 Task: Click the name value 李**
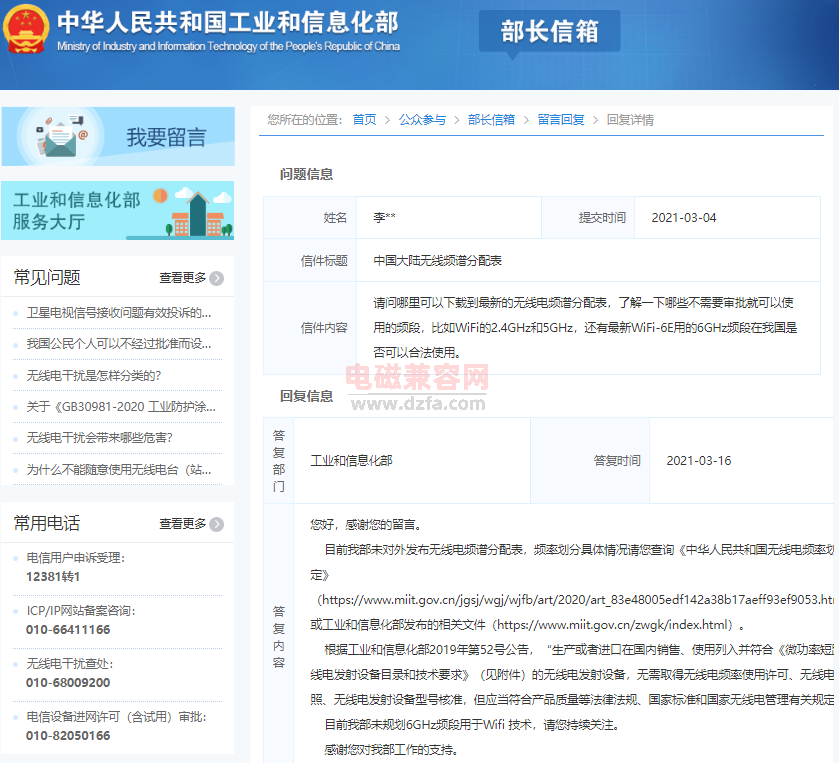[x=384, y=218]
